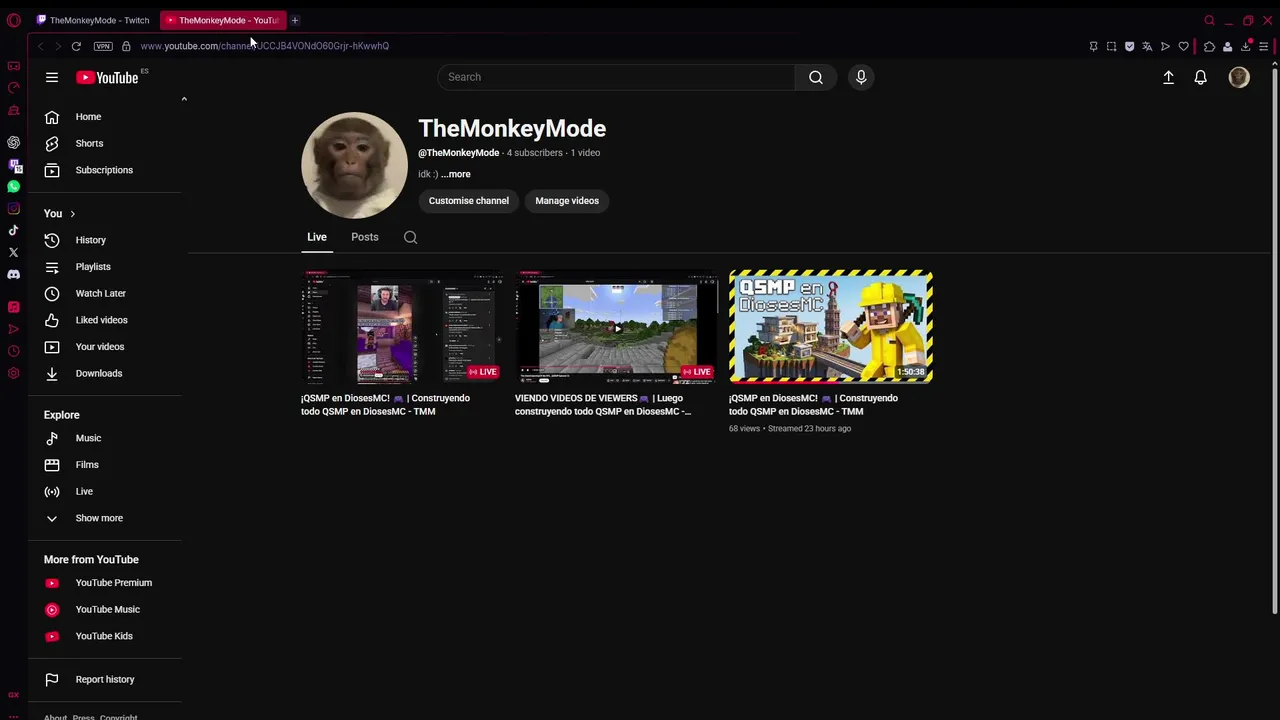This screenshot has width=1280, height=720.
Task: Open the Easy Setup sliders icon
Action: 1264,46
